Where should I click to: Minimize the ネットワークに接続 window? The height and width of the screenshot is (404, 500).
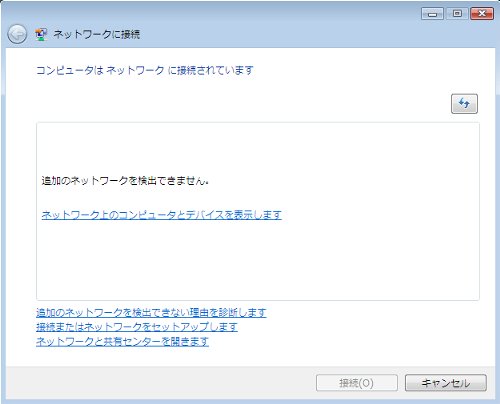(432, 14)
